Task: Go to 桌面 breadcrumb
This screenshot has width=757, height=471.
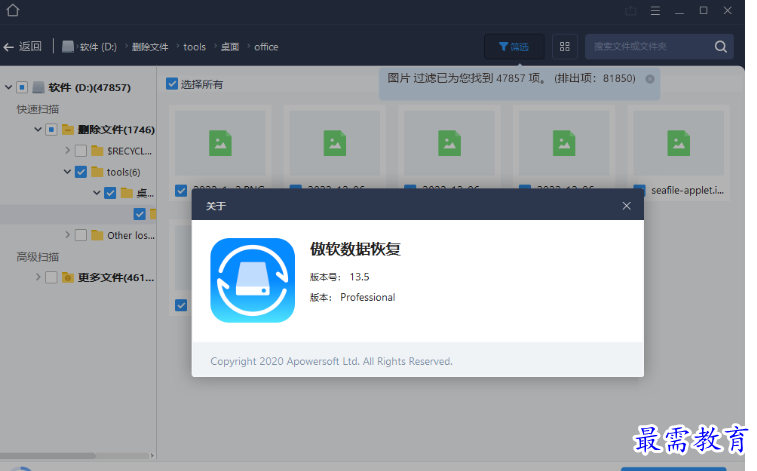Action: 230,47
